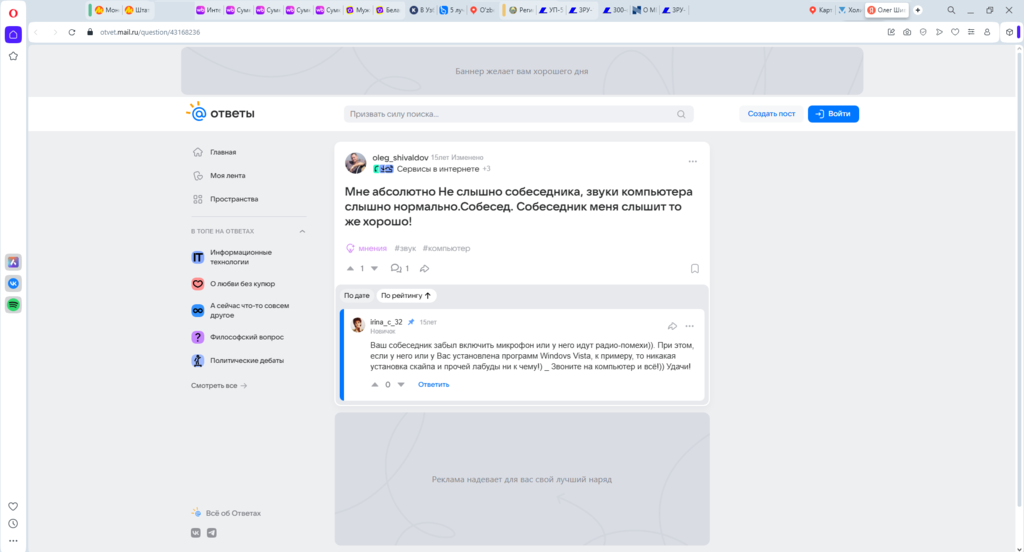Reply via «Ответить» link under answer
This screenshot has width=1024, height=552.
click(x=433, y=384)
